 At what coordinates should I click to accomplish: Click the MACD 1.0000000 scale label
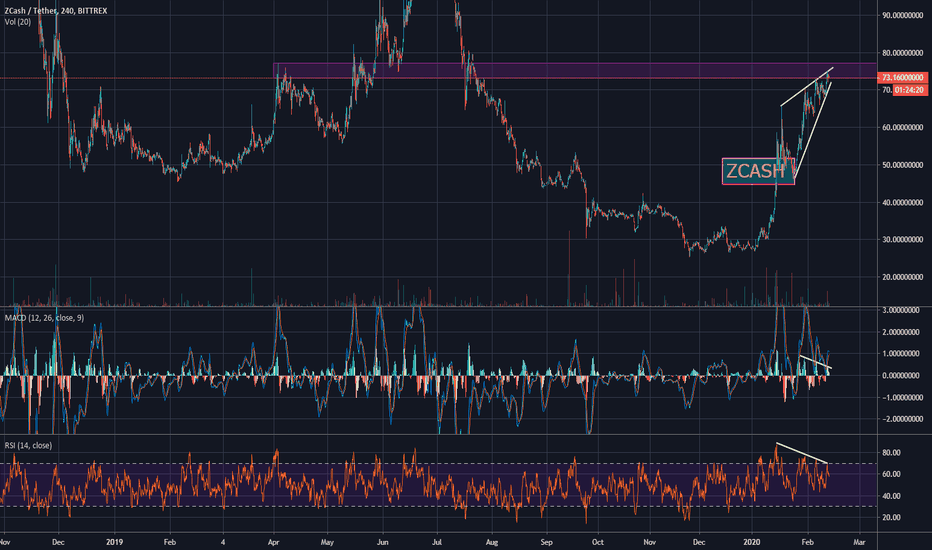point(902,354)
